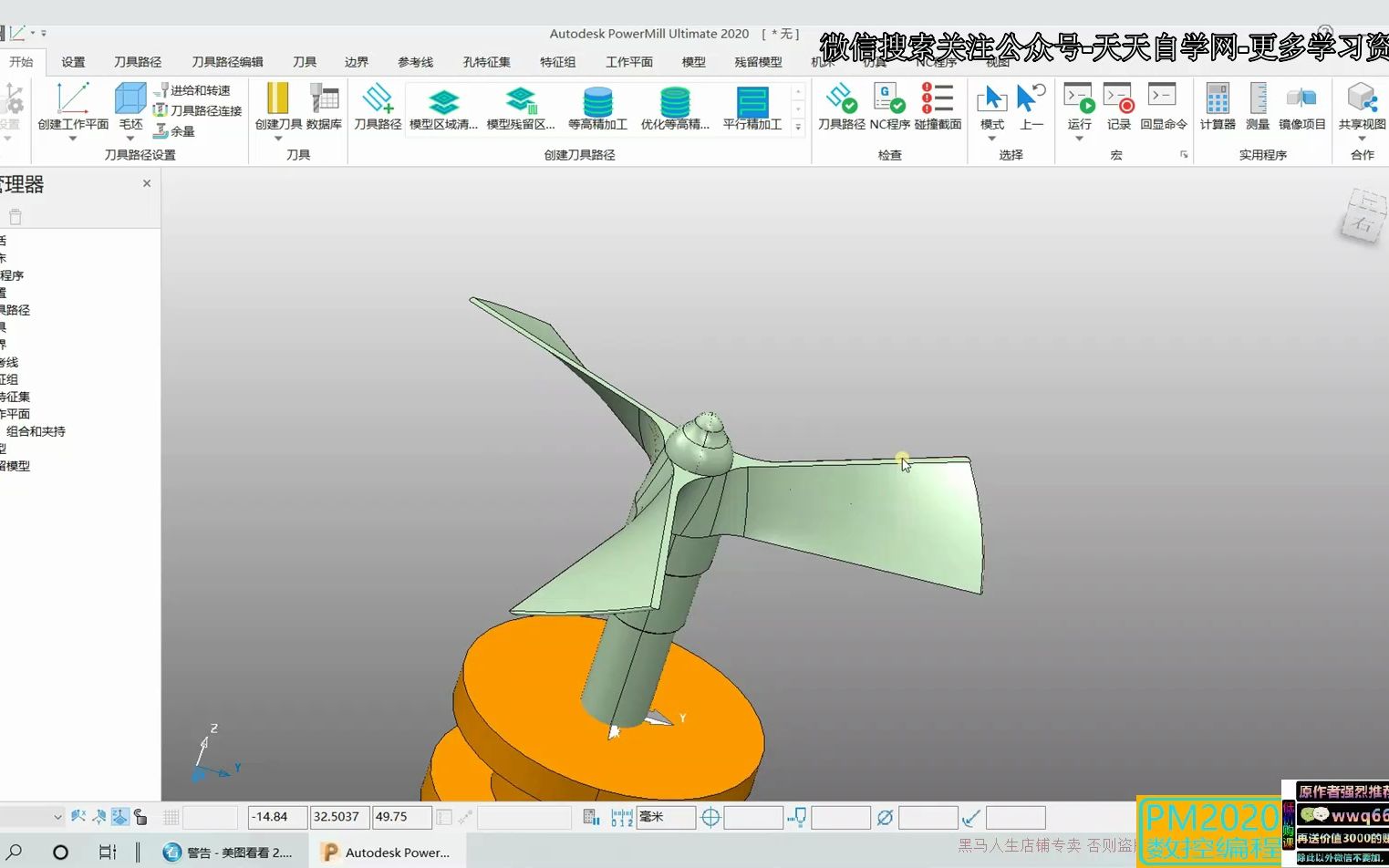Click the Previous selection (上一) icon
The width and height of the screenshot is (1389, 868).
(x=1031, y=98)
